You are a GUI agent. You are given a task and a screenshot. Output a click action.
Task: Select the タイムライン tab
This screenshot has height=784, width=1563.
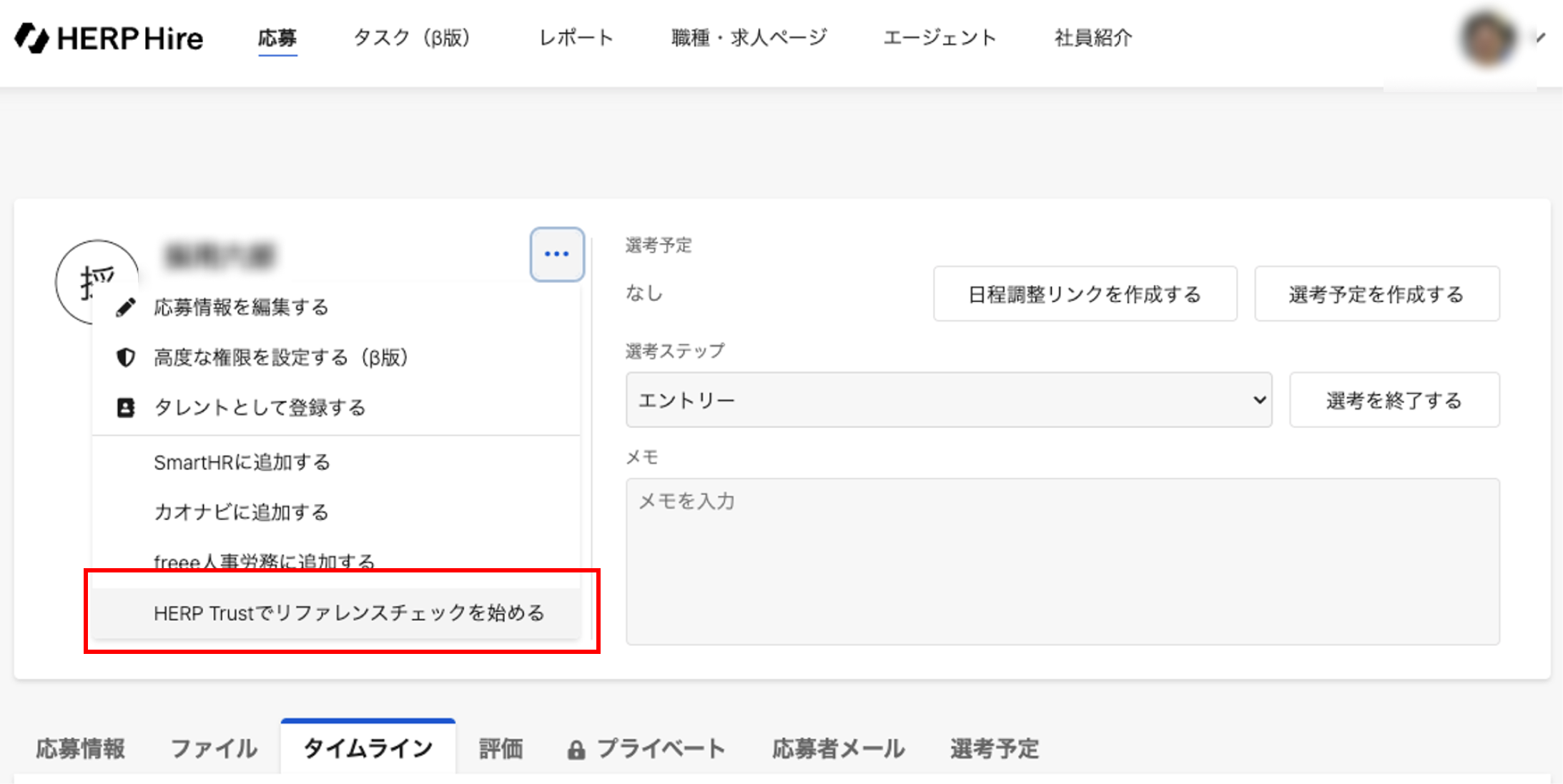tap(368, 748)
